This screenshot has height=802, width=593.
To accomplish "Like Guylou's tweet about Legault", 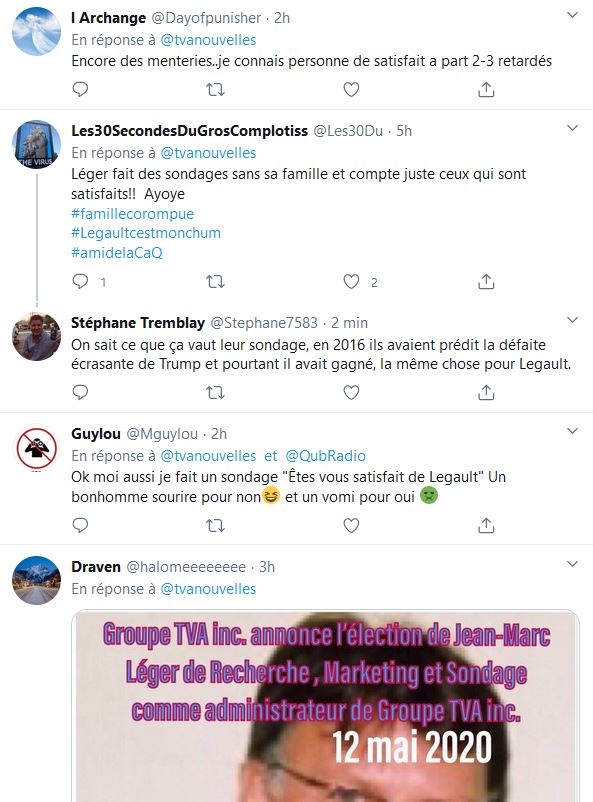I will point(351,525).
